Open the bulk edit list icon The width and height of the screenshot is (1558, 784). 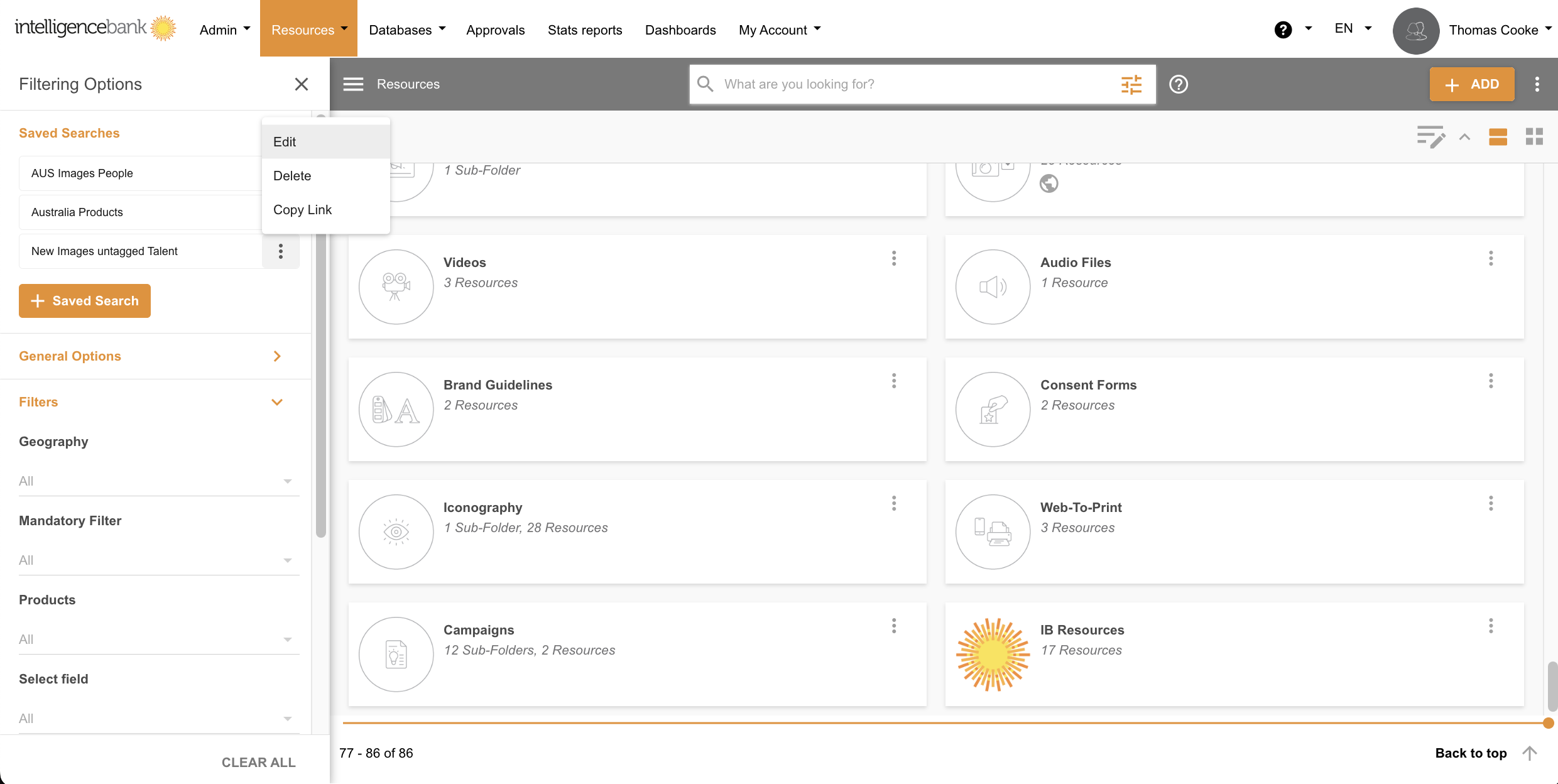[x=1430, y=136]
